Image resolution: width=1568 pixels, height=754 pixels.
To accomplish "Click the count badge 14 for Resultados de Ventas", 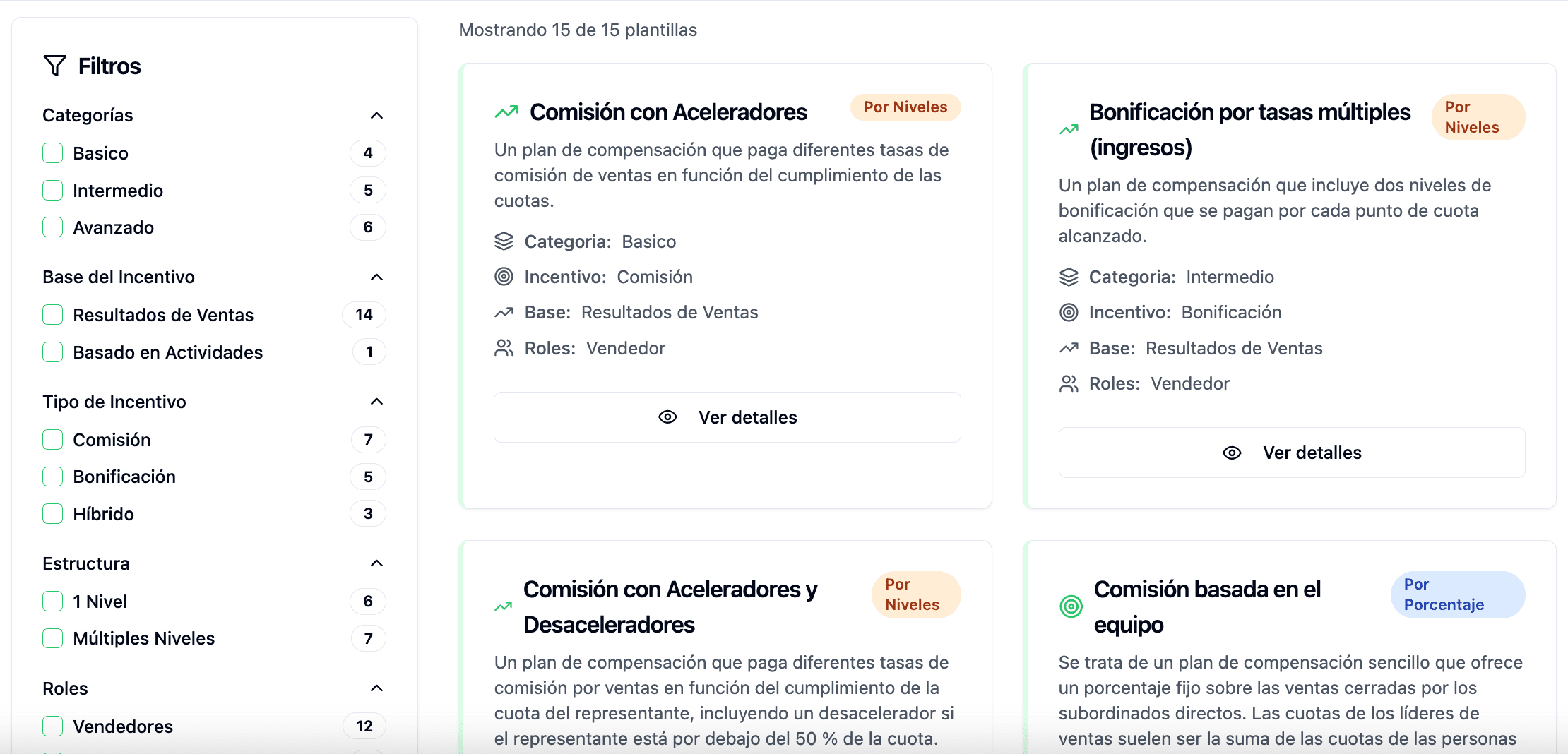I will (x=364, y=315).
